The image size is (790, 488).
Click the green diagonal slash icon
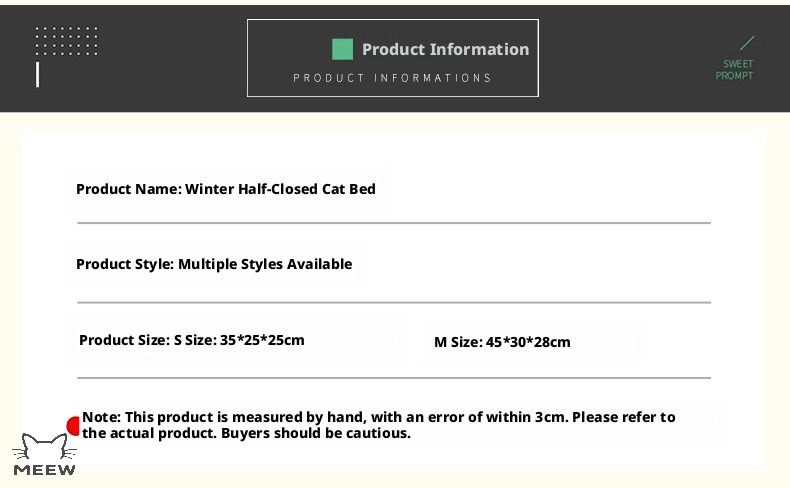pyautogui.click(x=747, y=43)
